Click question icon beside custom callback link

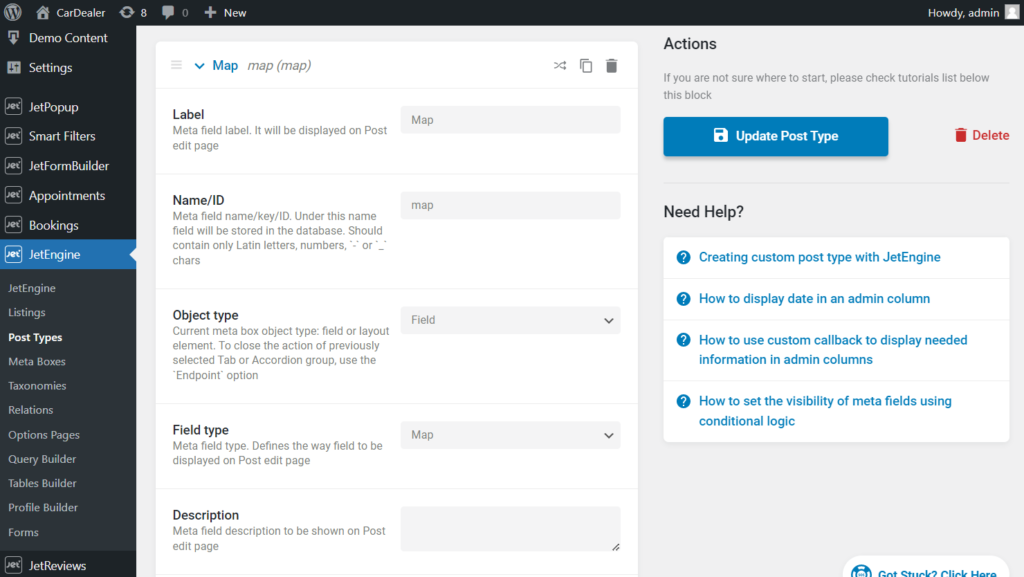[x=683, y=340]
